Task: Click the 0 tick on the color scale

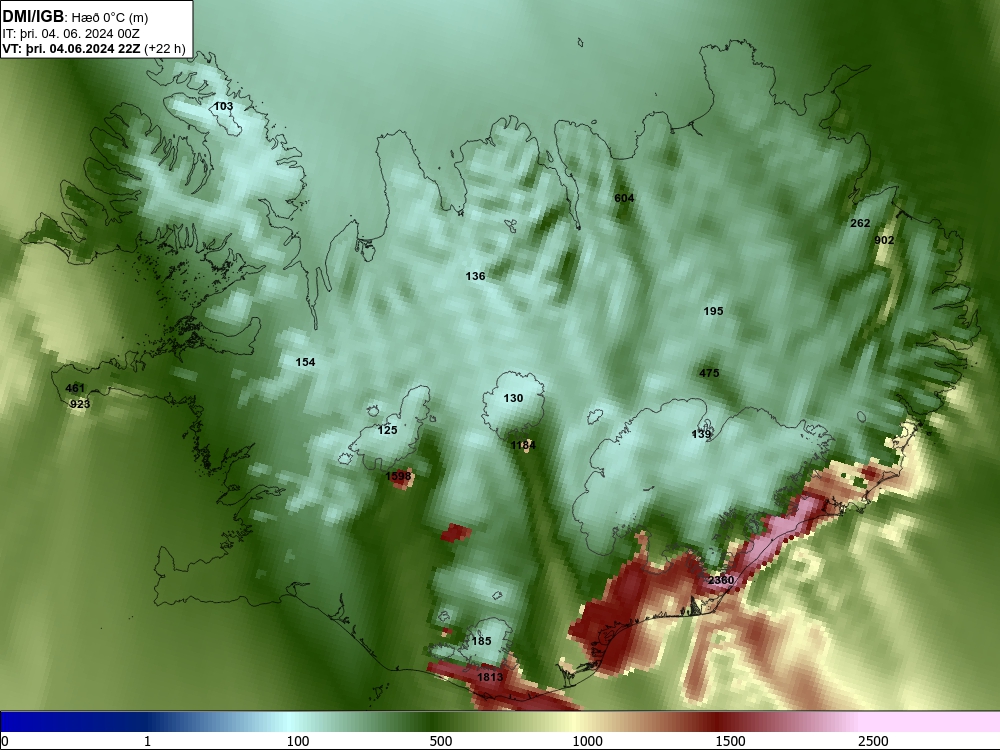Action: coord(6,741)
